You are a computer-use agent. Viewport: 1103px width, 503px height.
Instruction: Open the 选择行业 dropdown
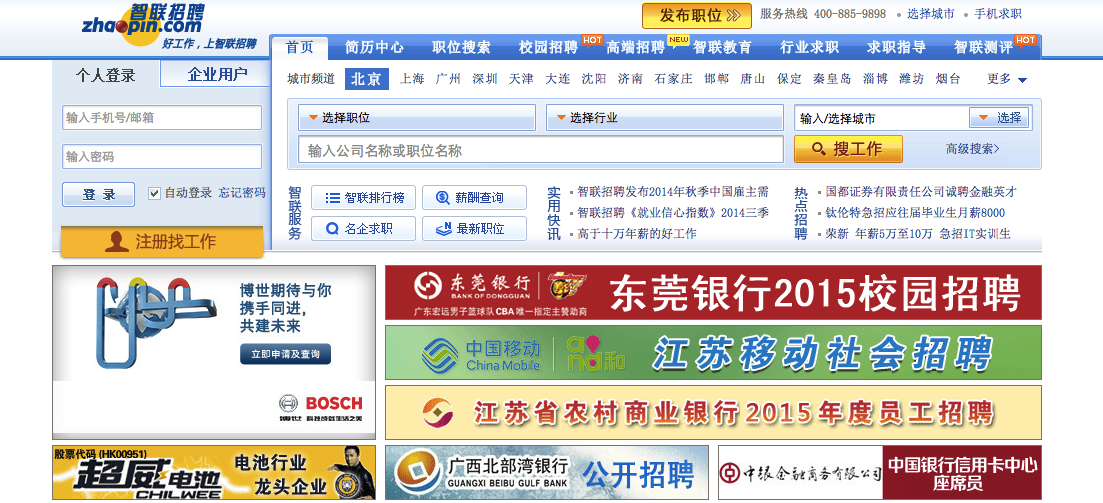(x=665, y=117)
